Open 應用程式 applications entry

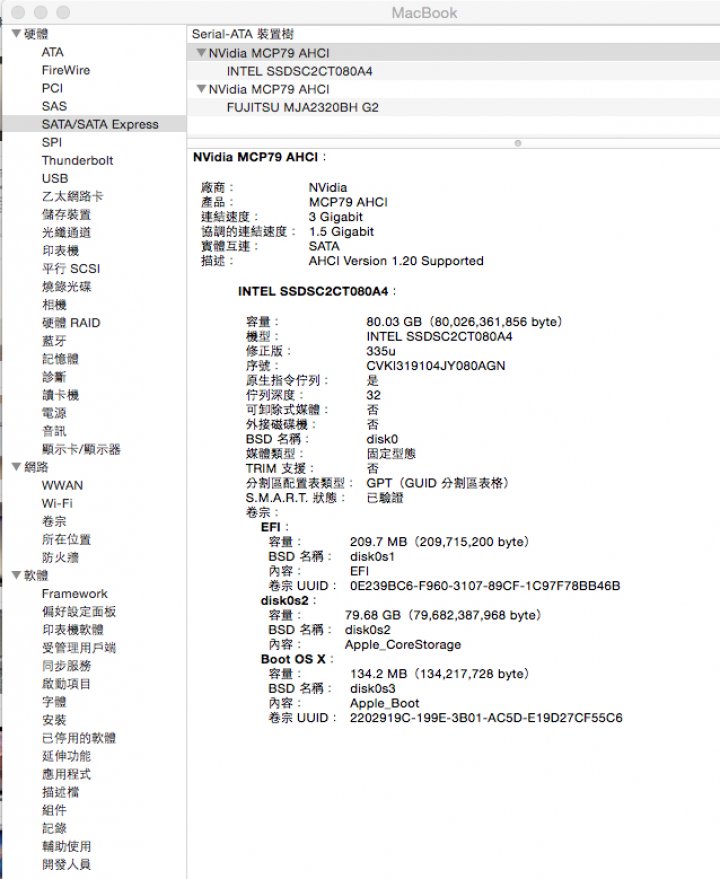click(66, 774)
